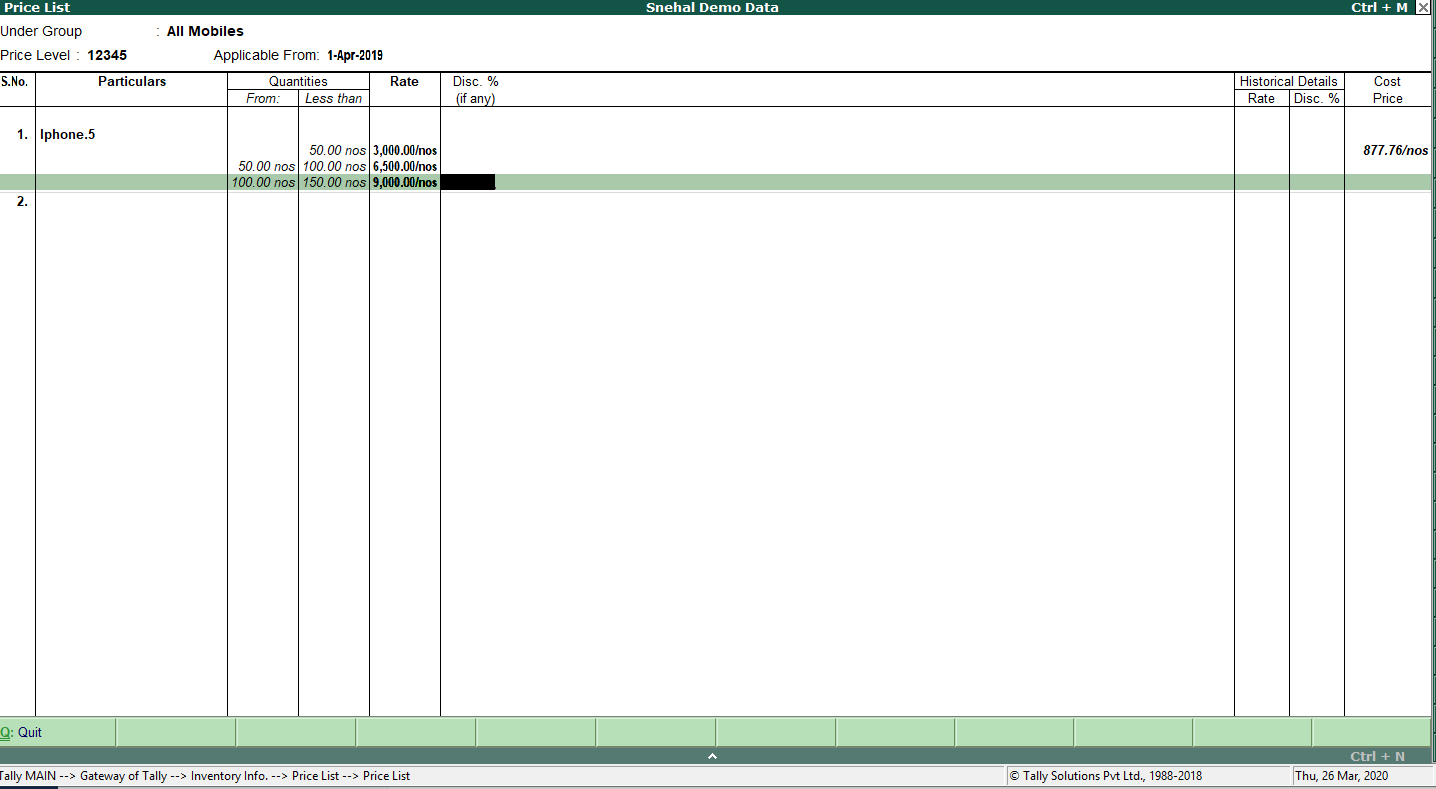Click the All Mobiles group name

pyautogui.click(x=205, y=31)
